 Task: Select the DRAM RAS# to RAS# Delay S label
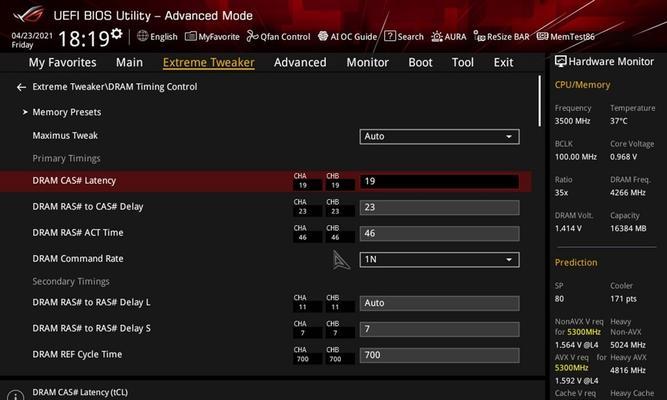[91, 328]
